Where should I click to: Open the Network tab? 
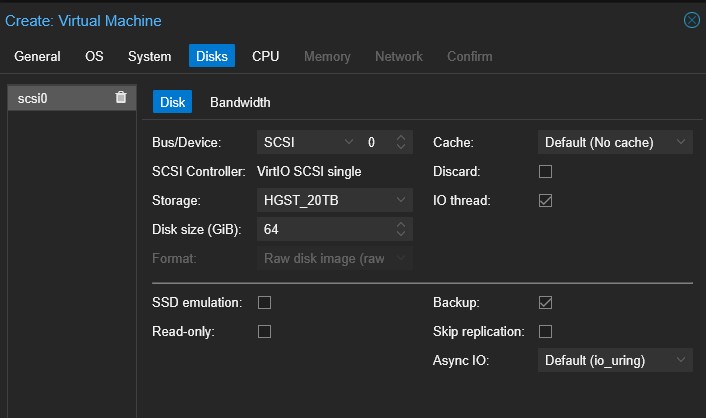coord(398,56)
